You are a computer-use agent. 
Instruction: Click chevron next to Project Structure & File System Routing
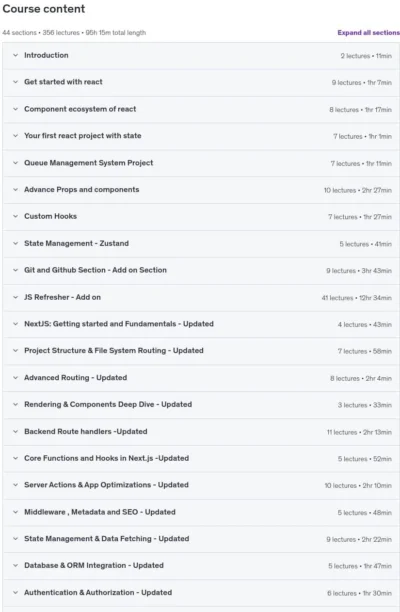click(x=16, y=350)
